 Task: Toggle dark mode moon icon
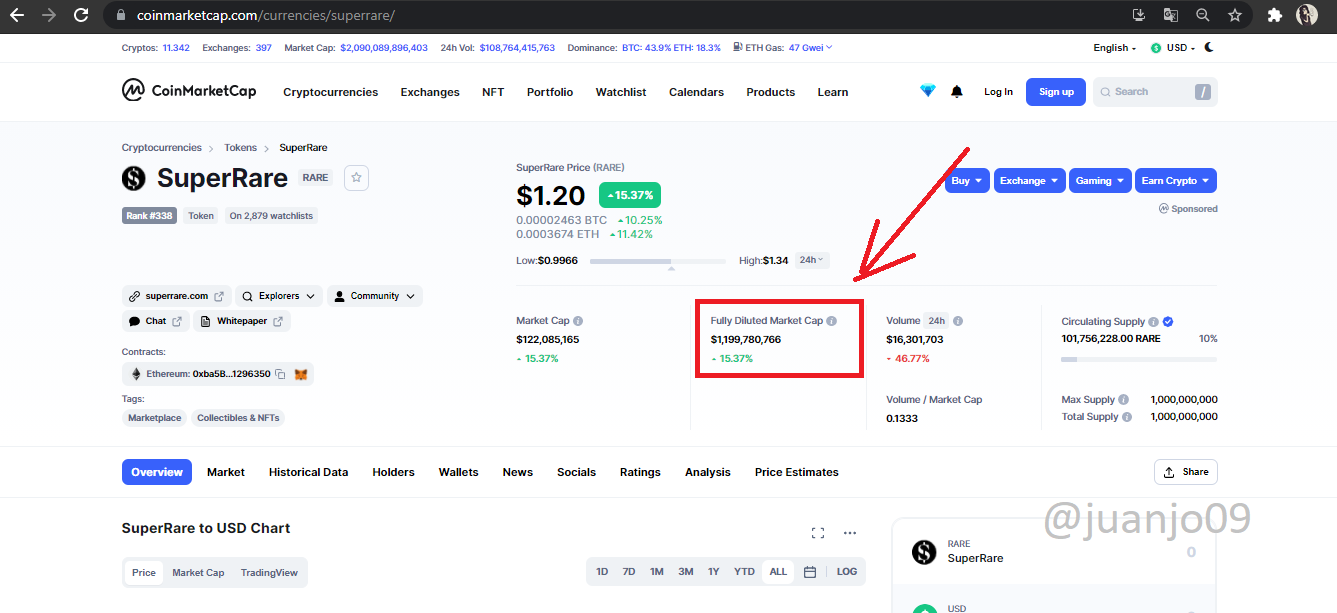click(1209, 47)
